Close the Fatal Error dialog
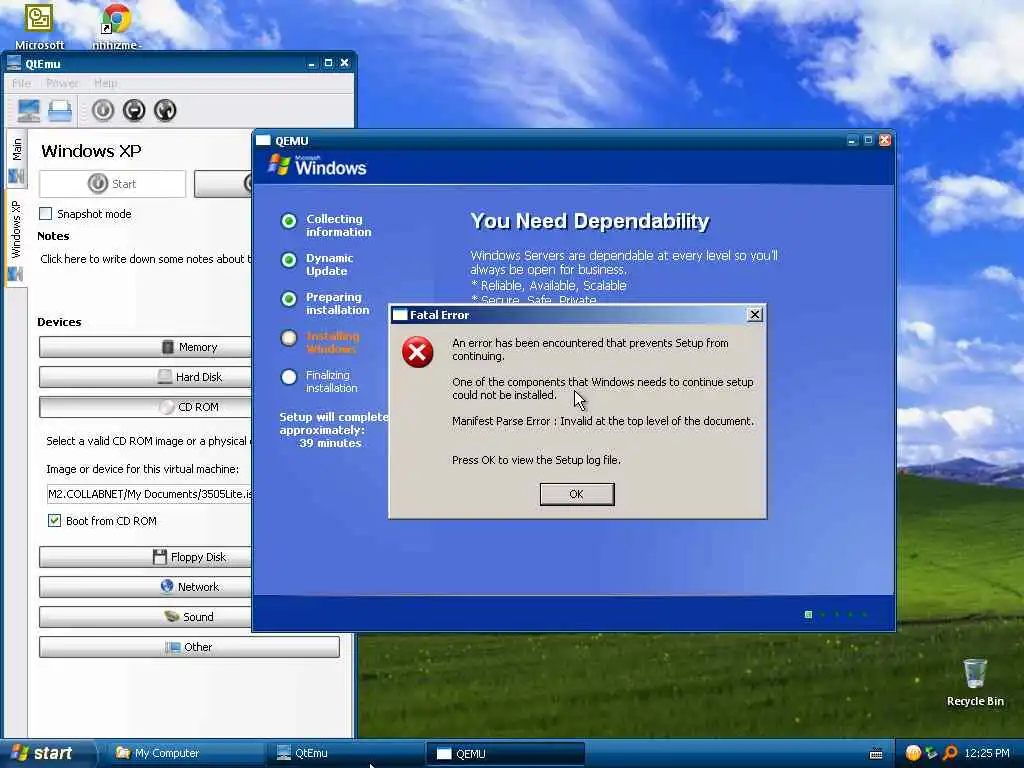This screenshot has width=1024, height=768. click(x=754, y=315)
